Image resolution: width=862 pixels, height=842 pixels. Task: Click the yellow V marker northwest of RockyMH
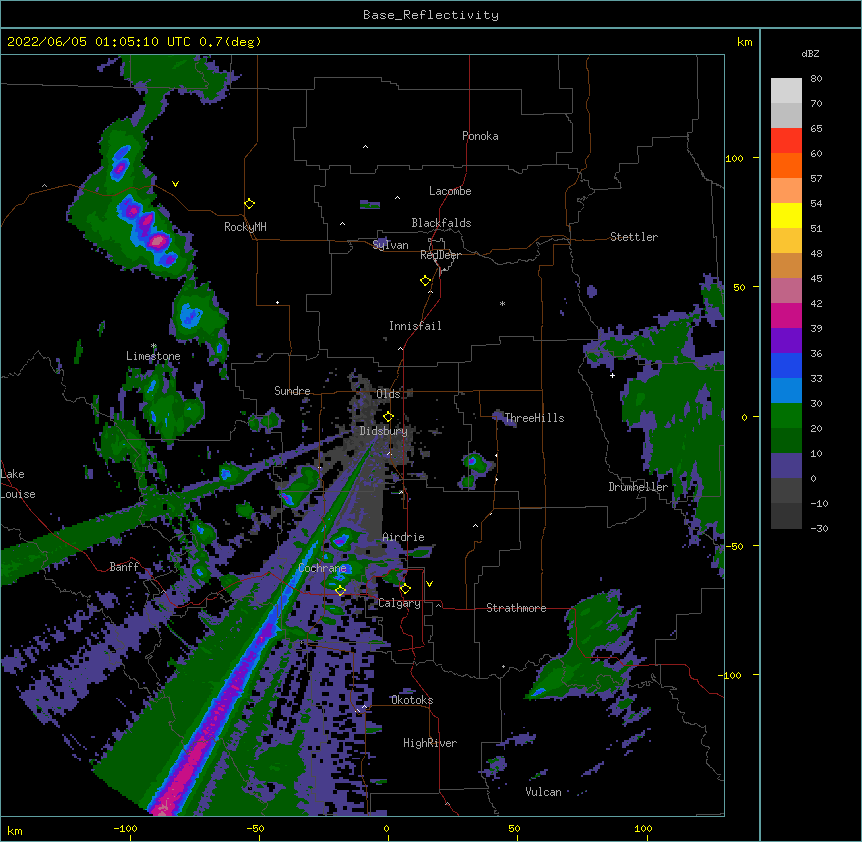pos(175,184)
